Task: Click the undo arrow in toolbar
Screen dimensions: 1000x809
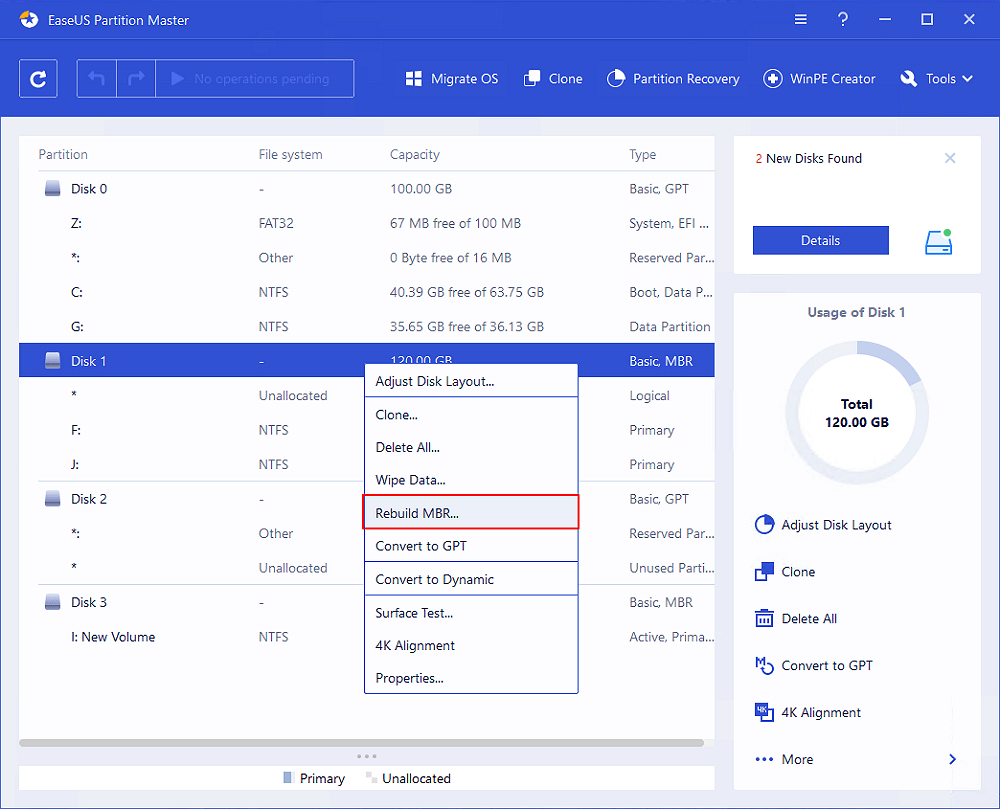Action: (x=96, y=78)
